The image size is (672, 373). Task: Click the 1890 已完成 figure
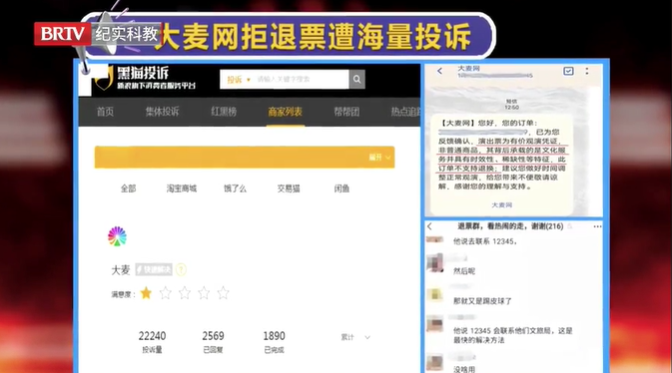(274, 342)
